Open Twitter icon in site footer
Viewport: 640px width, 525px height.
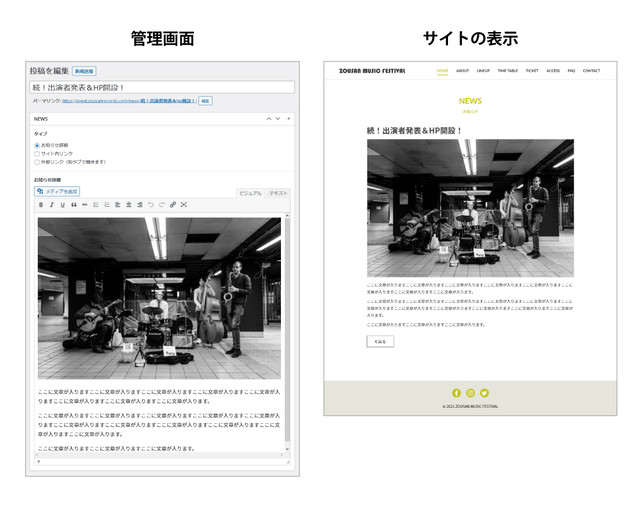[484, 393]
